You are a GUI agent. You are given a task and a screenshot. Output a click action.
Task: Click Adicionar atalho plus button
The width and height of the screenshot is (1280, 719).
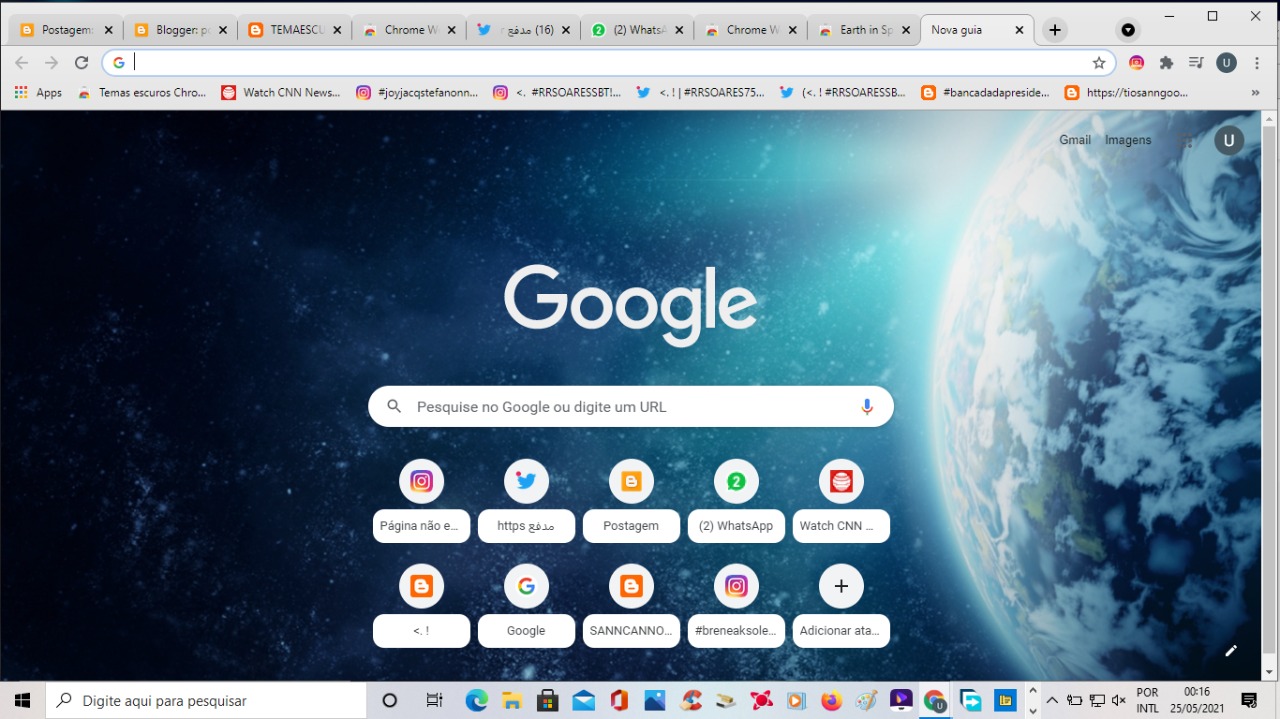(841, 606)
